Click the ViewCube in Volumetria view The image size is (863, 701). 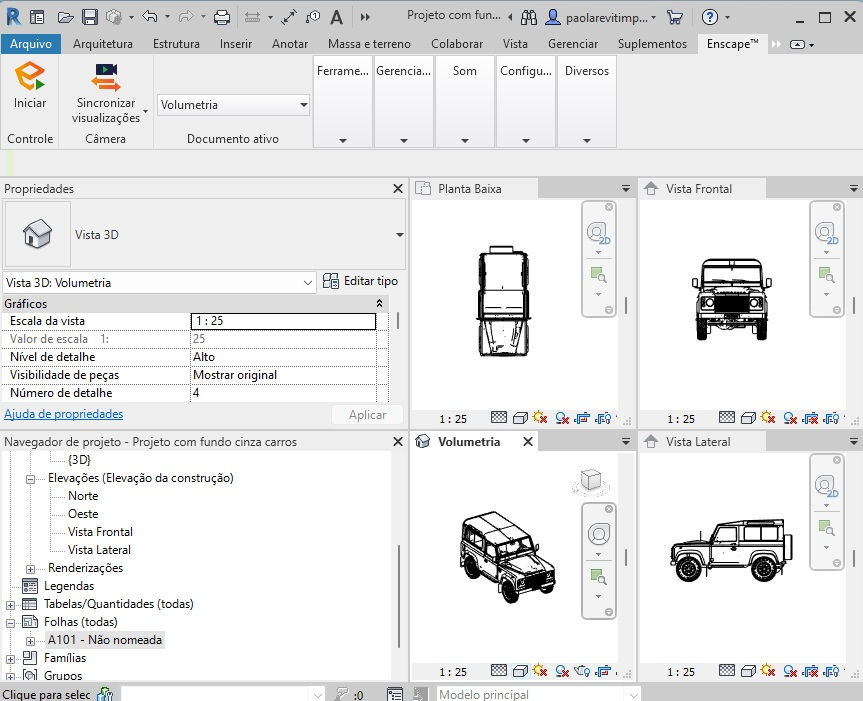(591, 481)
